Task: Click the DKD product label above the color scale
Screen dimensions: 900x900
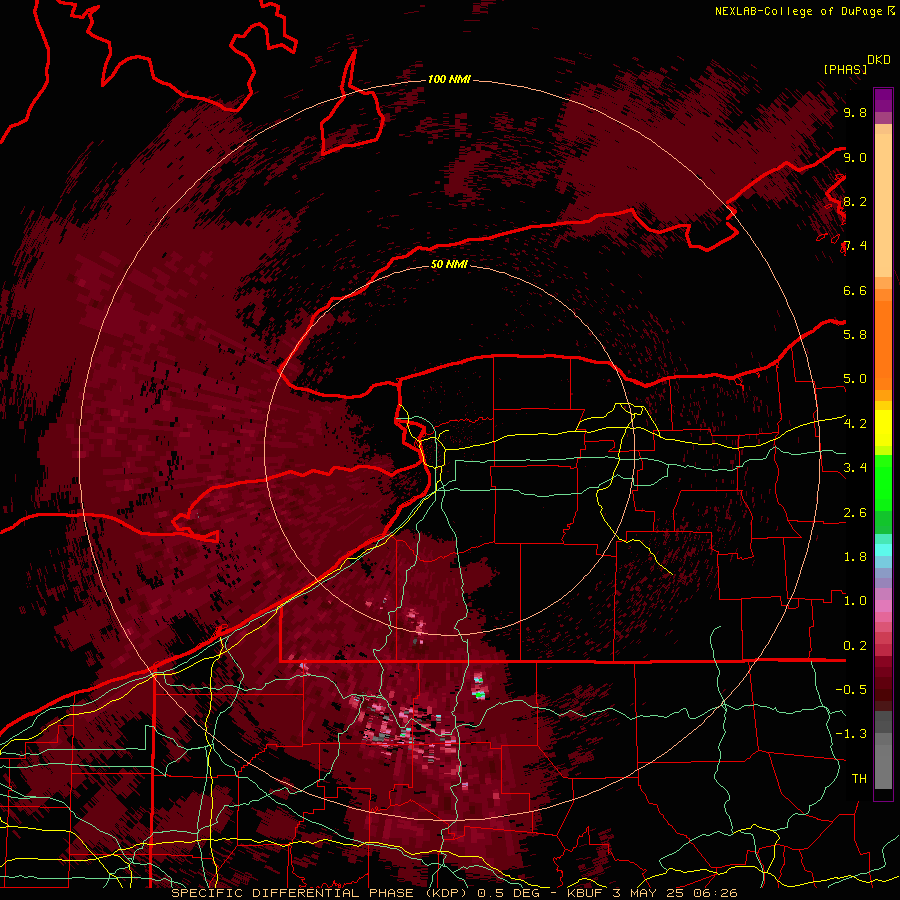Action: [x=878, y=60]
